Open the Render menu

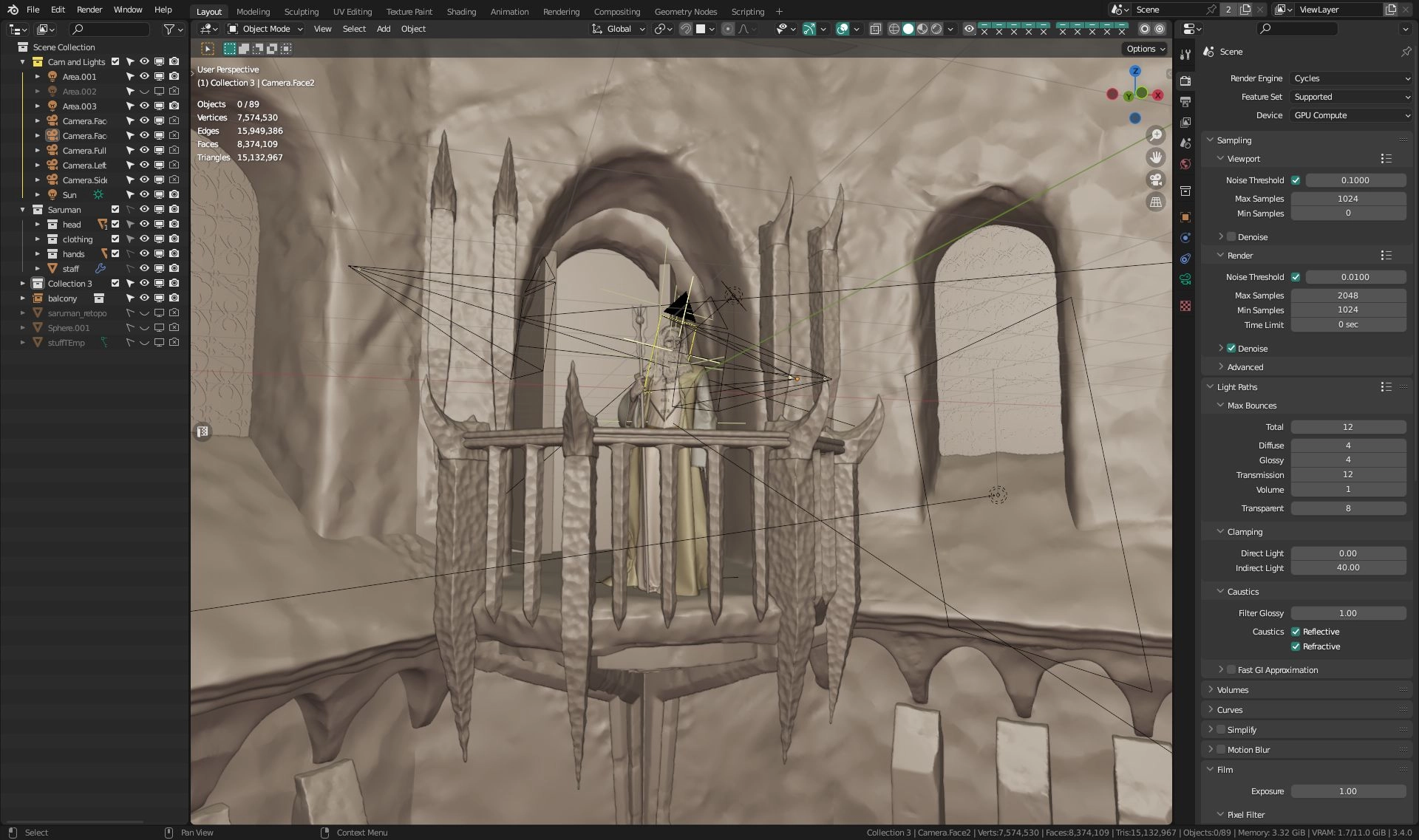click(x=89, y=10)
